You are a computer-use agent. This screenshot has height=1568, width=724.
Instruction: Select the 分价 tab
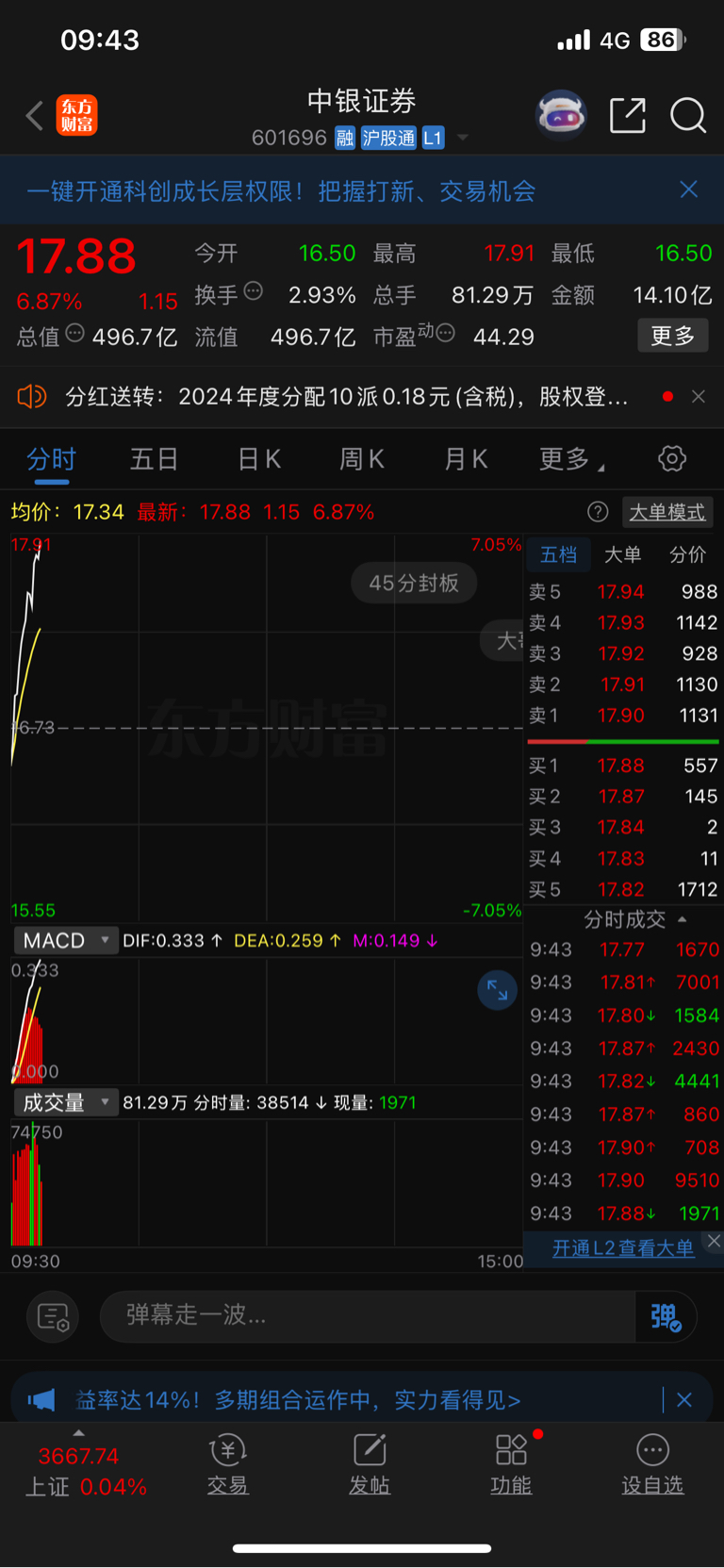click(687, 554)
